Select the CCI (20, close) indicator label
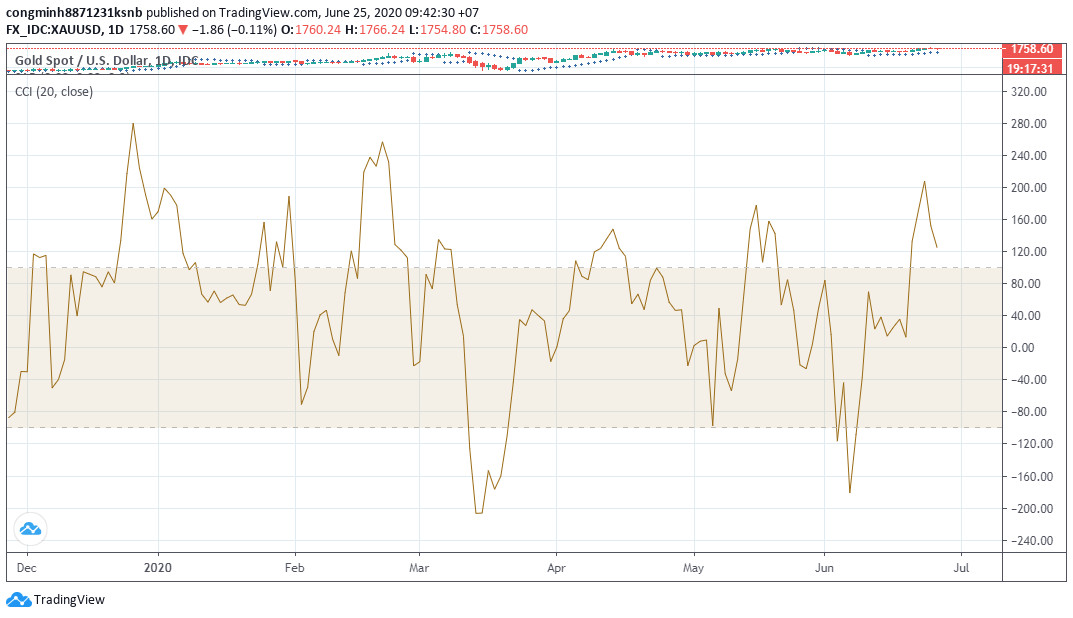This screenshot has width=1073, height=618. [x=54, y=92]
